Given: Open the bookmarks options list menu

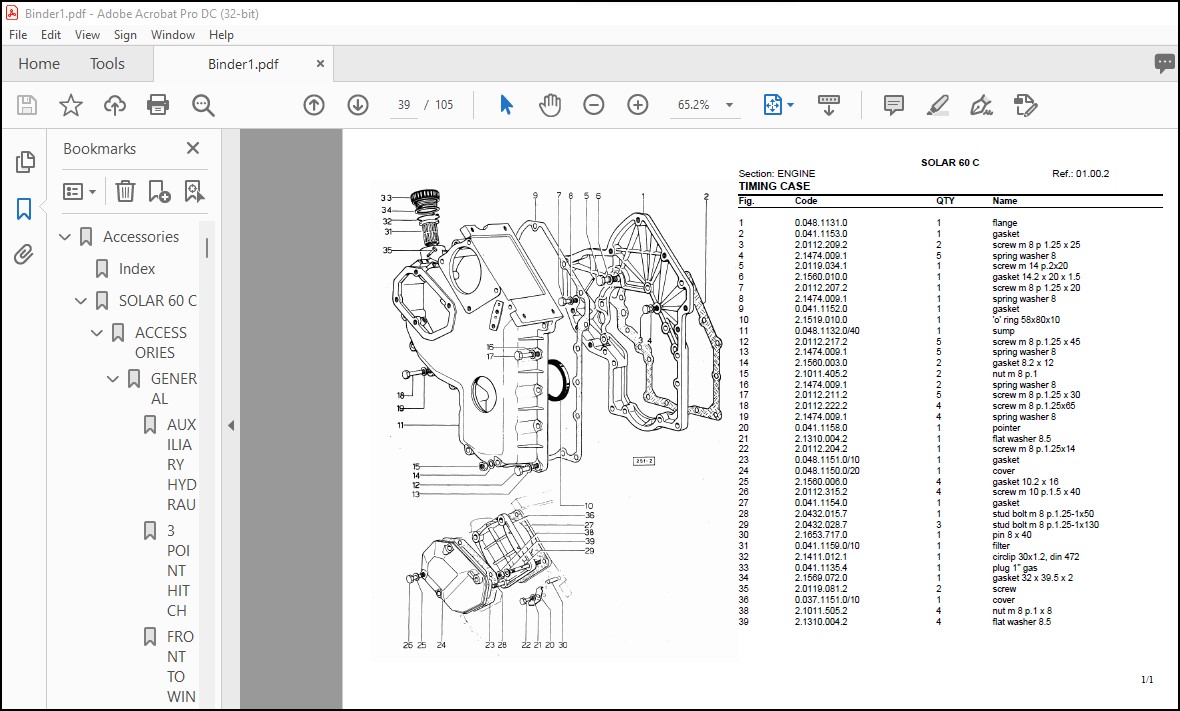Looking at the screenshot, I should [x=80, y=192].
